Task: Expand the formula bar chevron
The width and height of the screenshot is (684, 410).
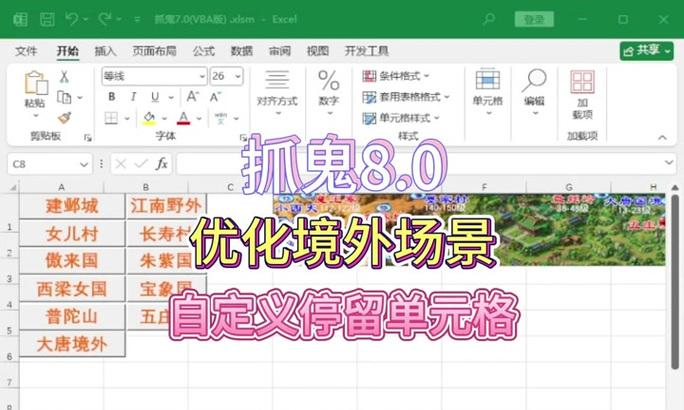Action: pos(669,162)
